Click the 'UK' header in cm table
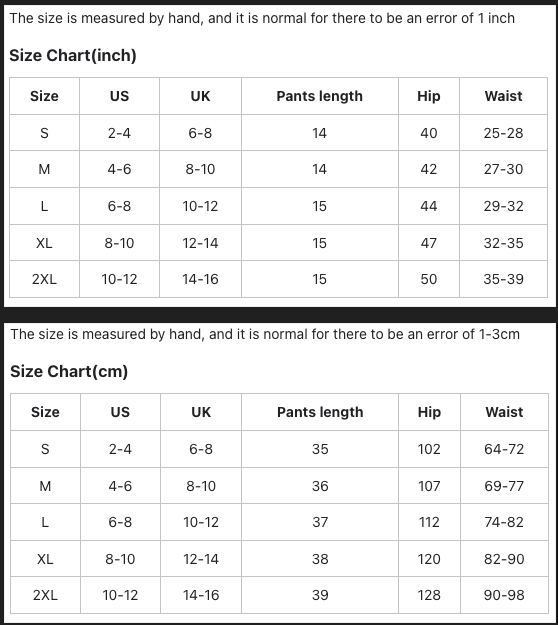 201,412
